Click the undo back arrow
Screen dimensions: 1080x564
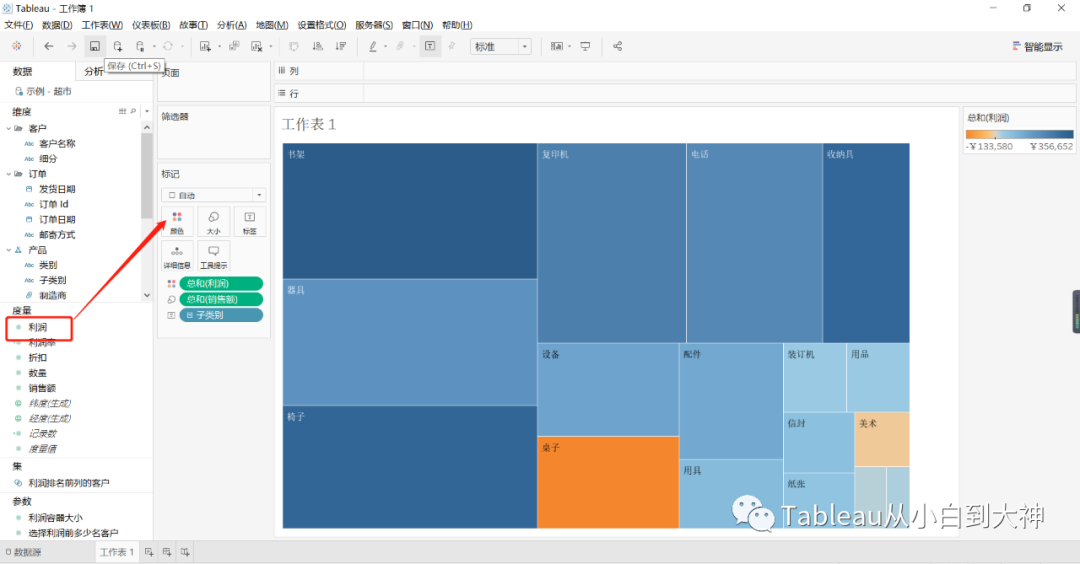[x=48, y=46]
